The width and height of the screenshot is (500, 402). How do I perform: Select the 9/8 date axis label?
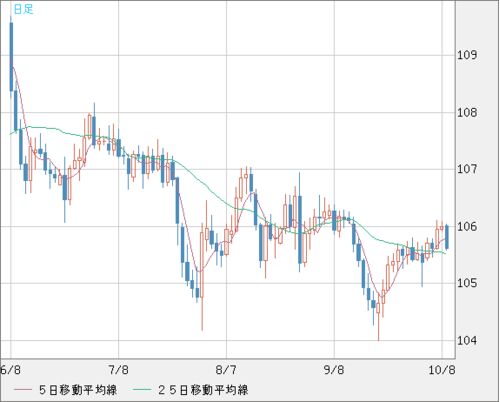334,370
